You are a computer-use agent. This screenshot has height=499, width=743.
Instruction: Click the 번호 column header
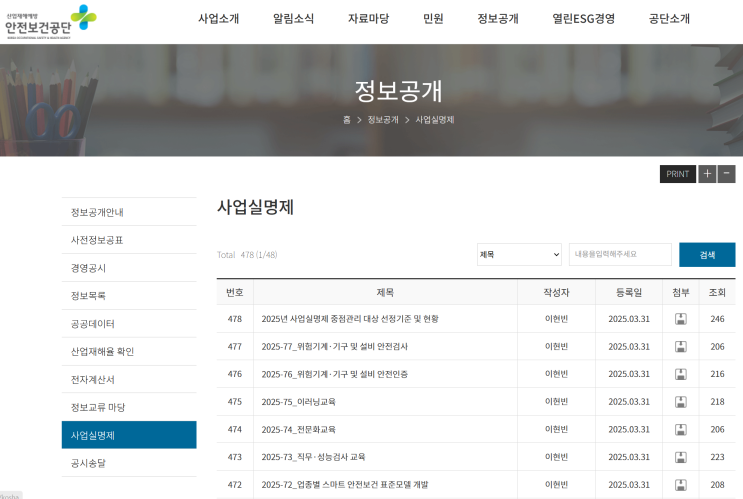[235, 292]
